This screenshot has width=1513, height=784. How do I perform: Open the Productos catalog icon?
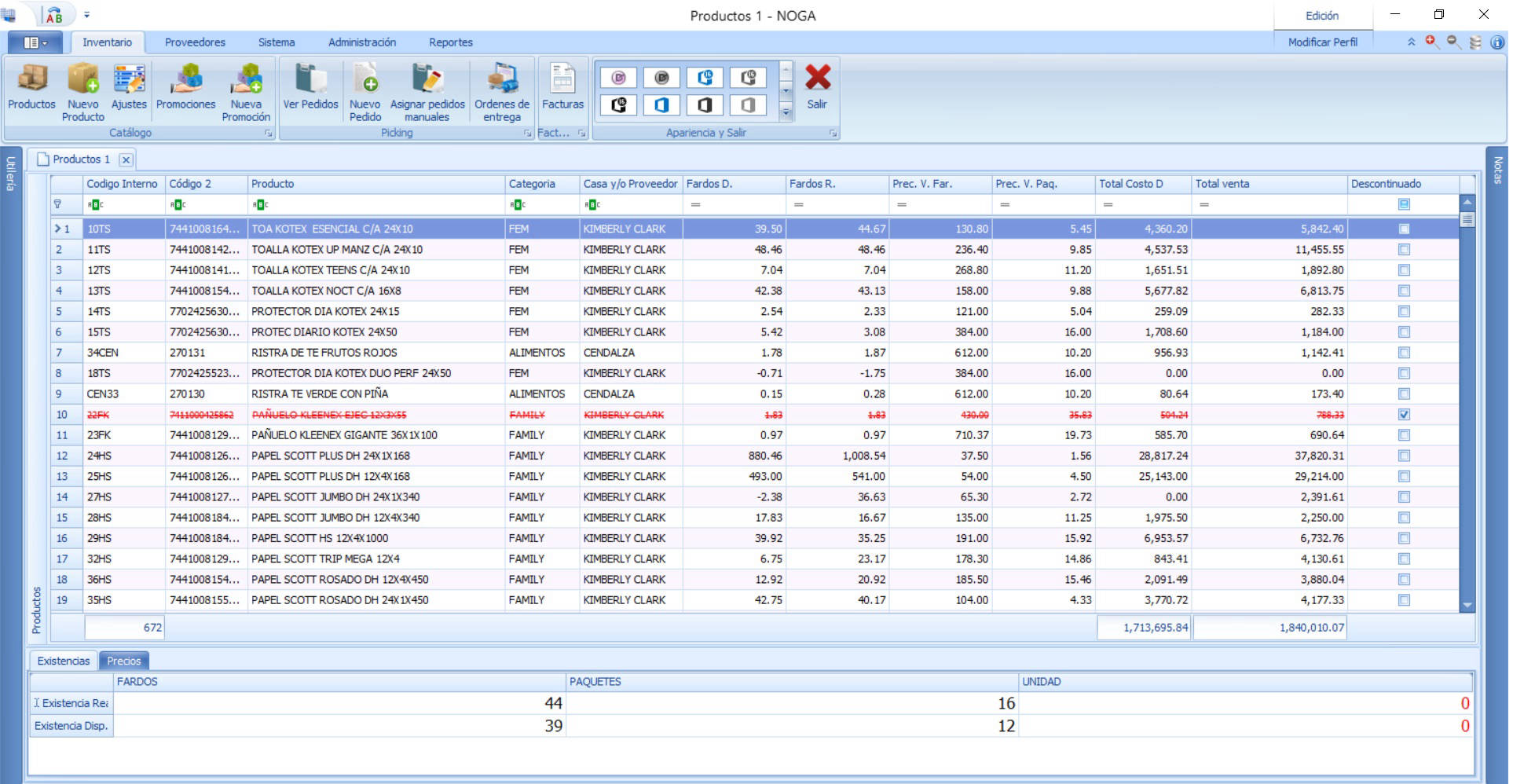[31, 86]
